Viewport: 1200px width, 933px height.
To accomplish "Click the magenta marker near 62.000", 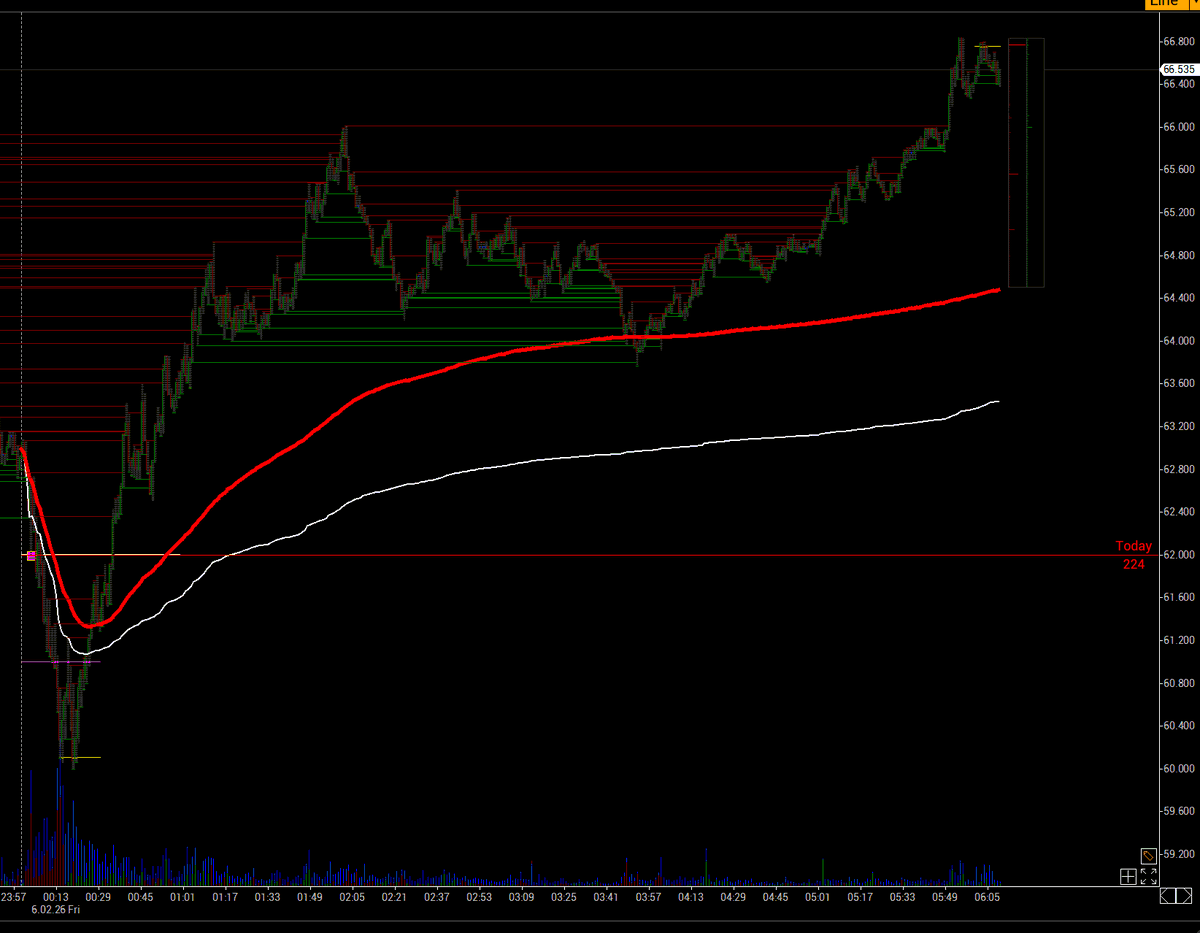I will click(31, 556).
